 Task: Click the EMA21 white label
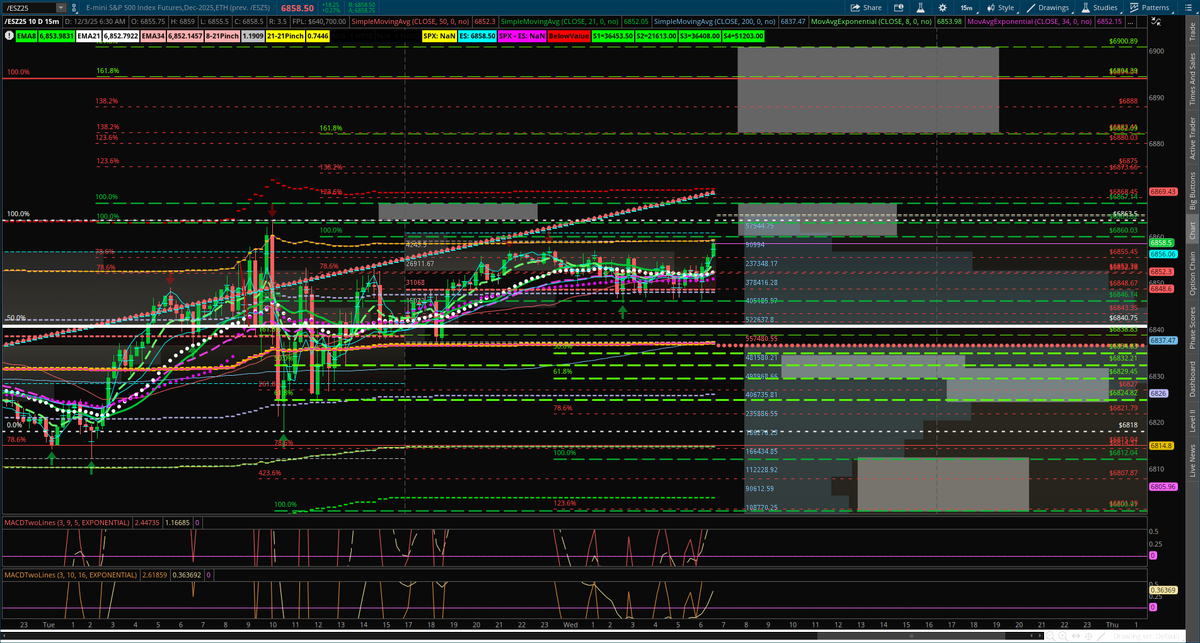[88, 35]
